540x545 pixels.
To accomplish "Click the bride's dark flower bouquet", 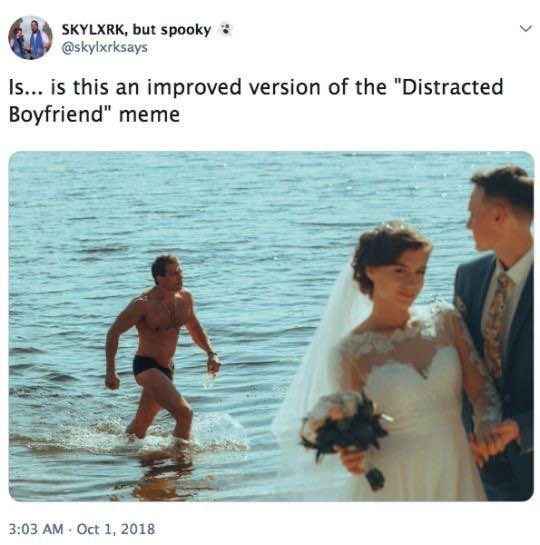I will click(x=346, y=436).
